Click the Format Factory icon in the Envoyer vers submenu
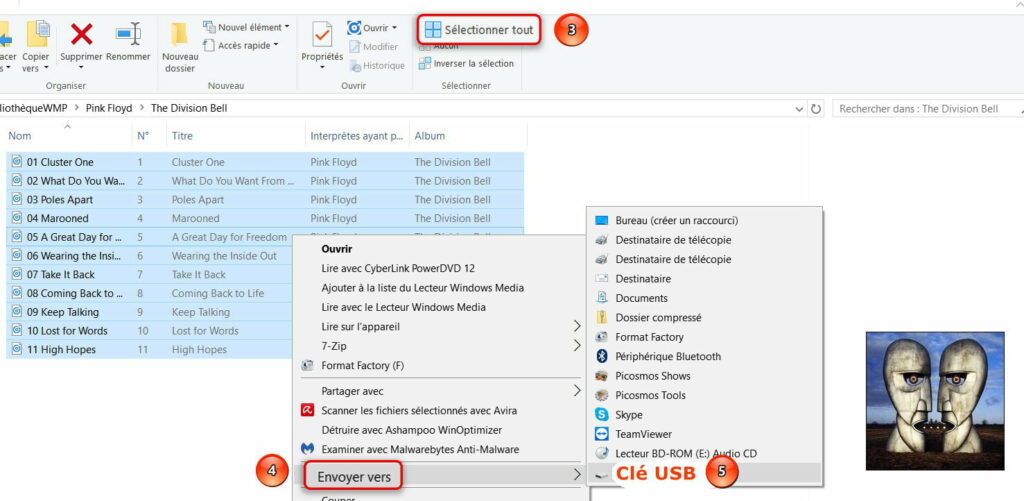This screenshot has width=1024, height=501. [x=601, y=337]
